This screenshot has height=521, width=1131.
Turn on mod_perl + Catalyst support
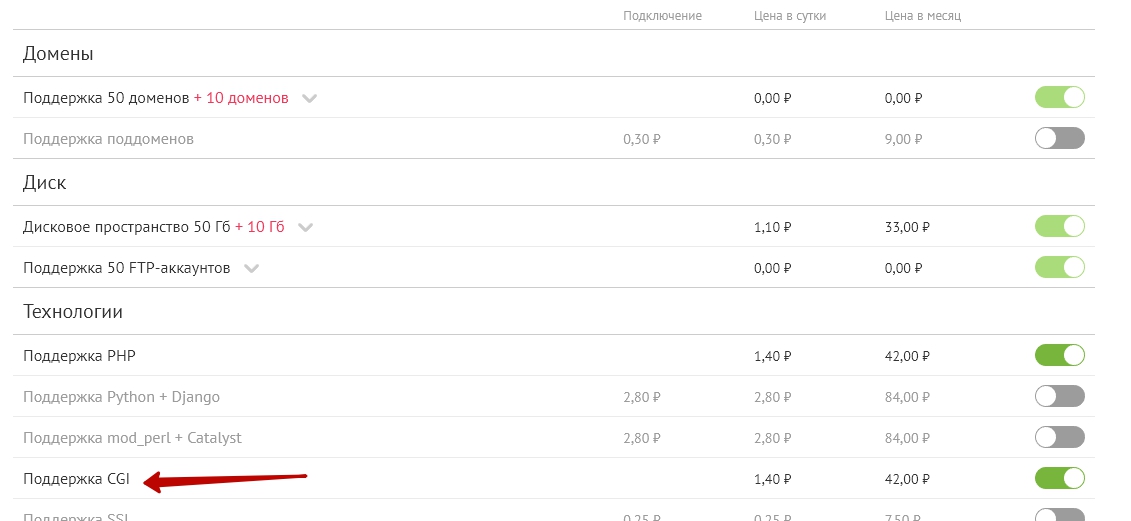coord(1060,438)
